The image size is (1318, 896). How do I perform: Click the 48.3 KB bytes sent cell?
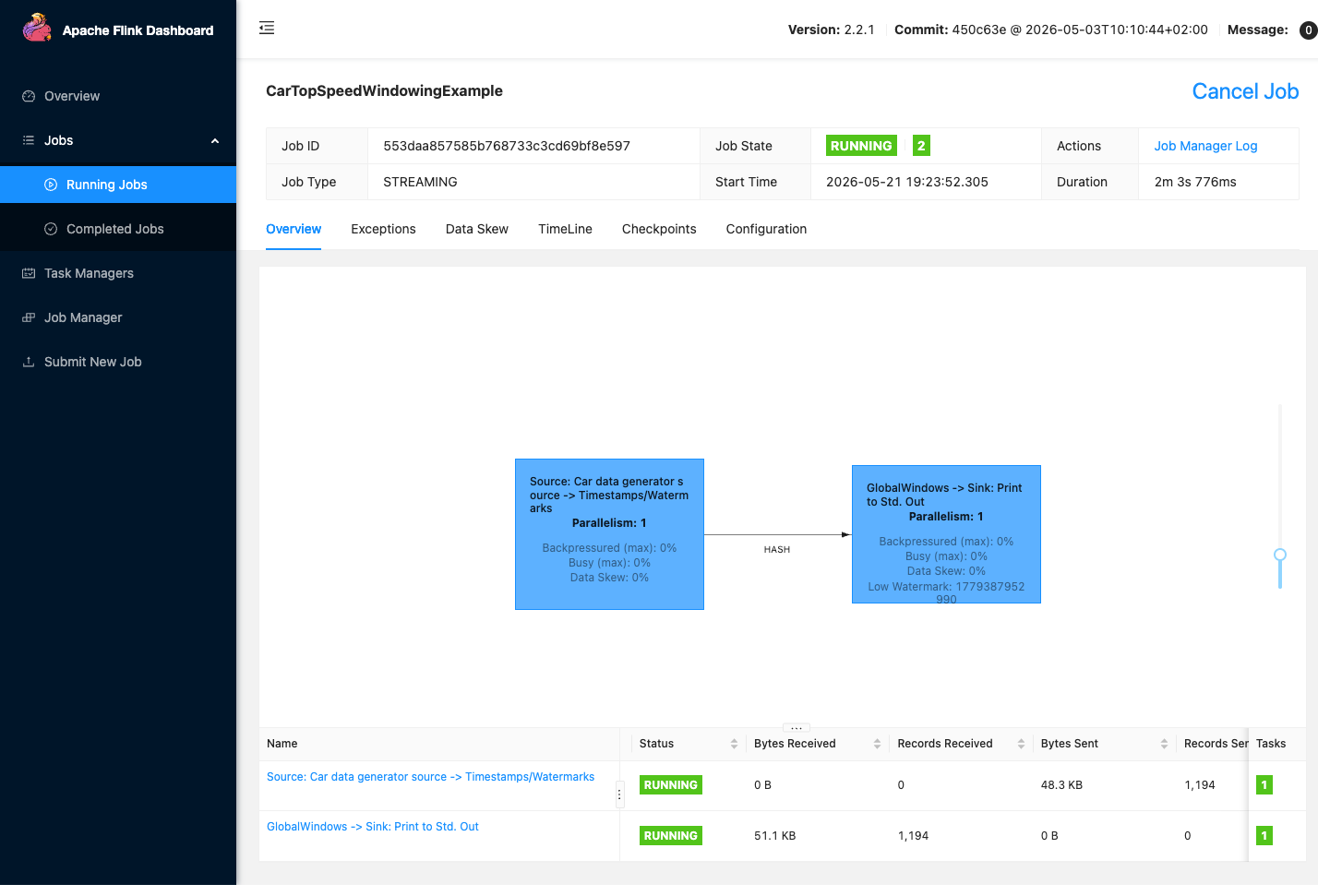pyautogui.click(x=1061, y=785)
